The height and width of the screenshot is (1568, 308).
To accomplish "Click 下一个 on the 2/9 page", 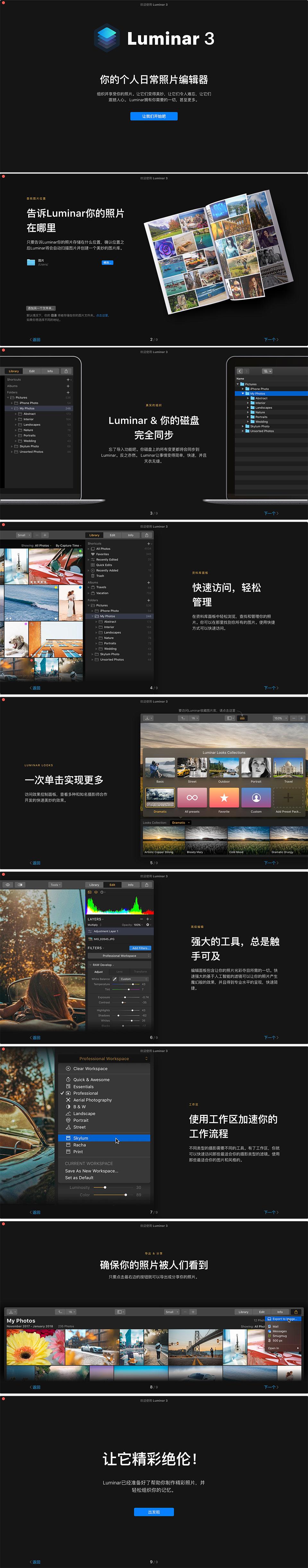I will click(271, 340).
